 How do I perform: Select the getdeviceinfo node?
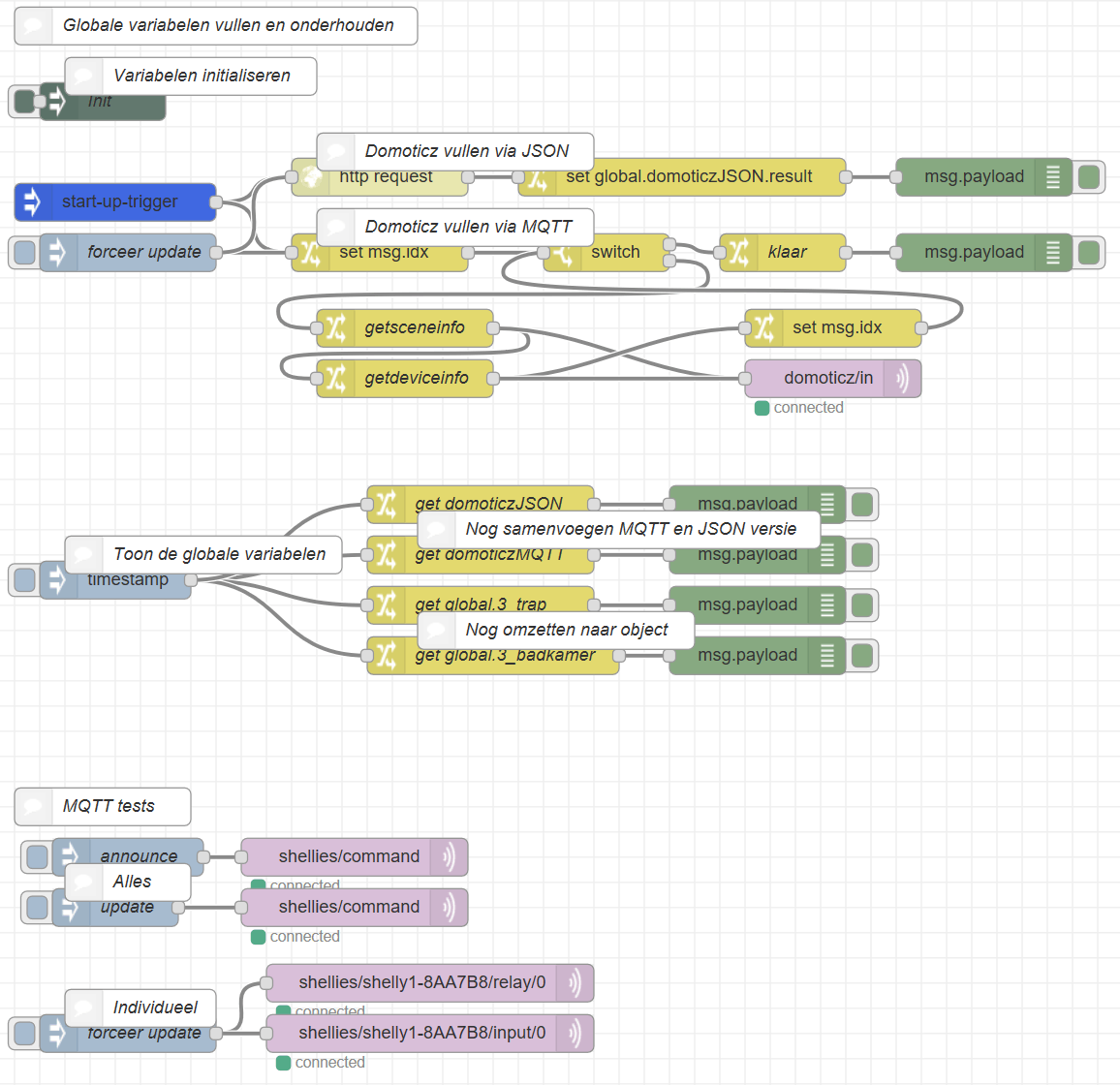tap(404, 378)
